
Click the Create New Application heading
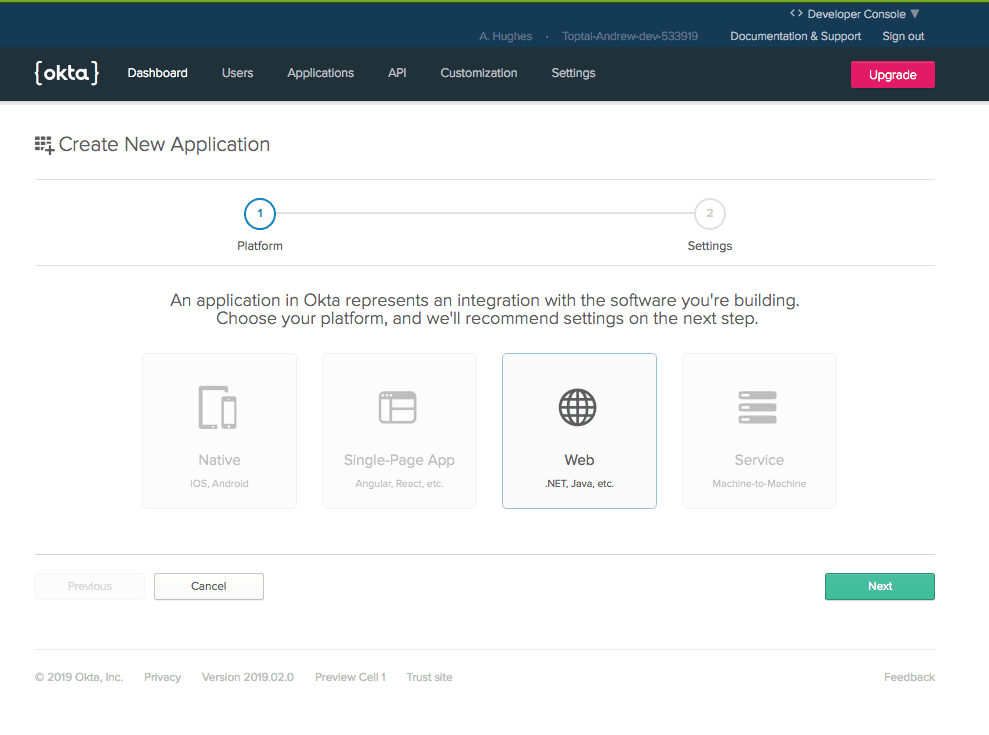click(x=164, y=144)
